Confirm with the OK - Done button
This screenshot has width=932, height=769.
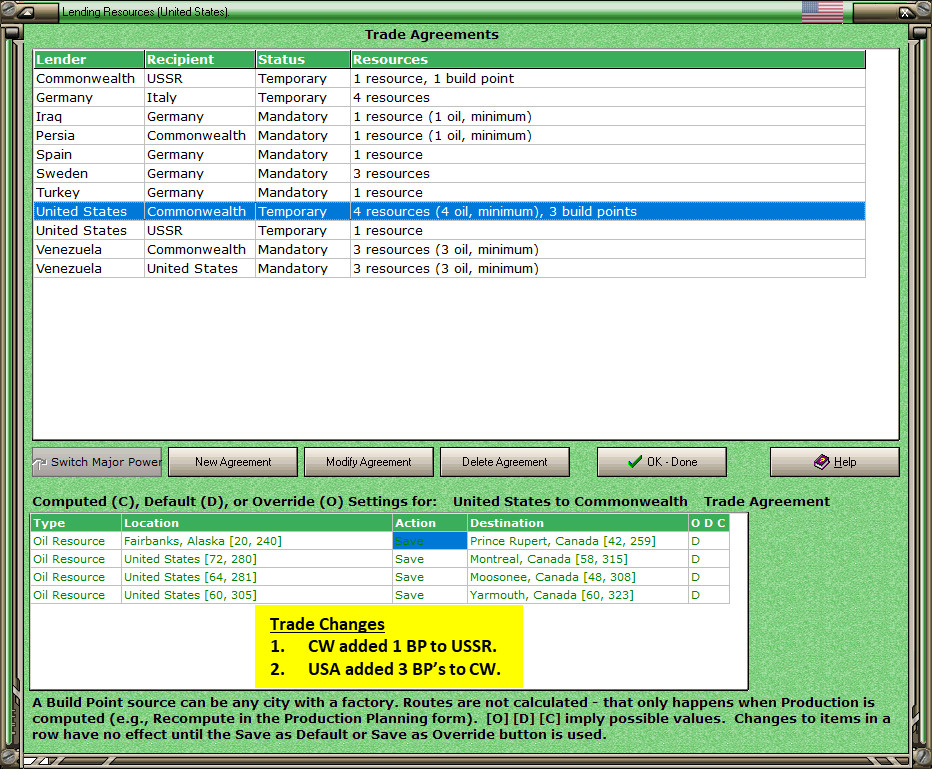click(662, 462)
